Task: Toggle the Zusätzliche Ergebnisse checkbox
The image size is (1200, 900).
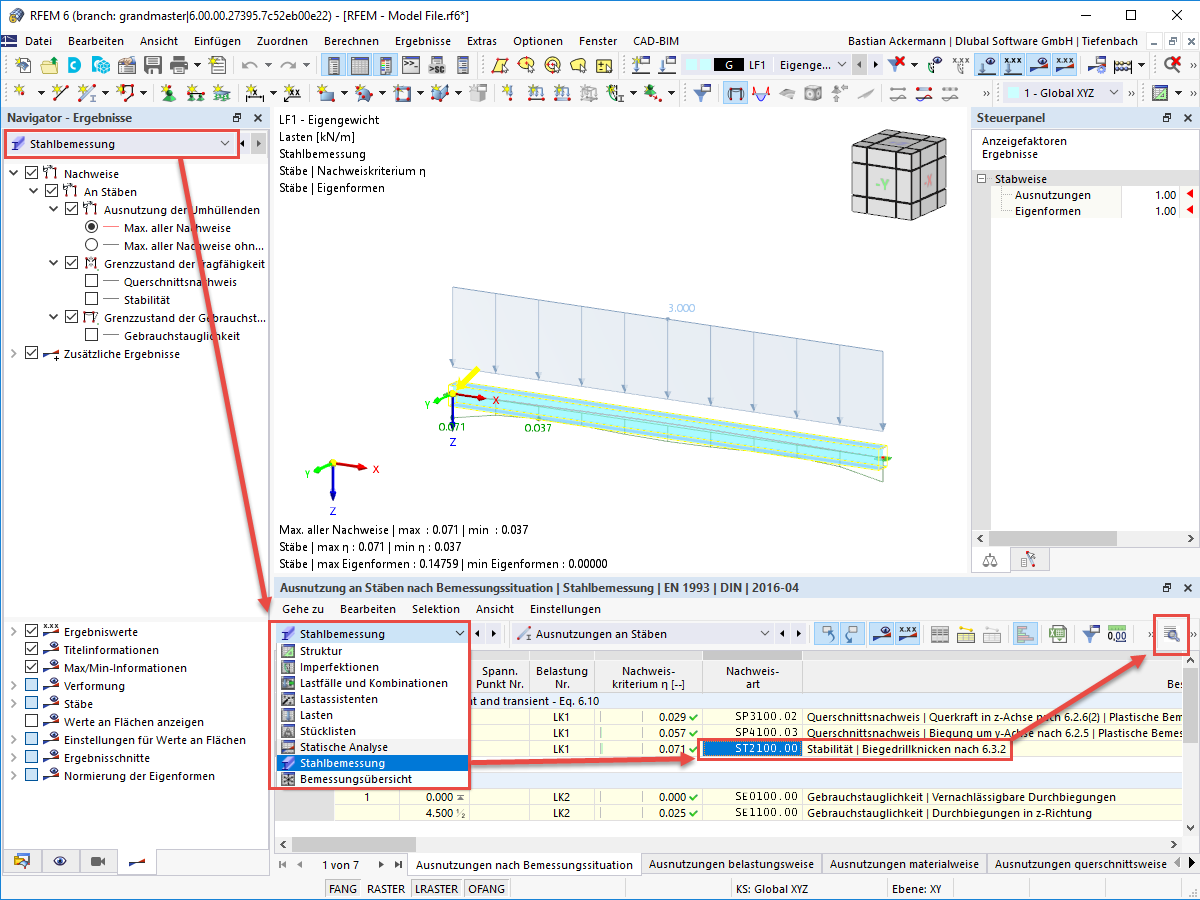Action: tap(31, 354)
